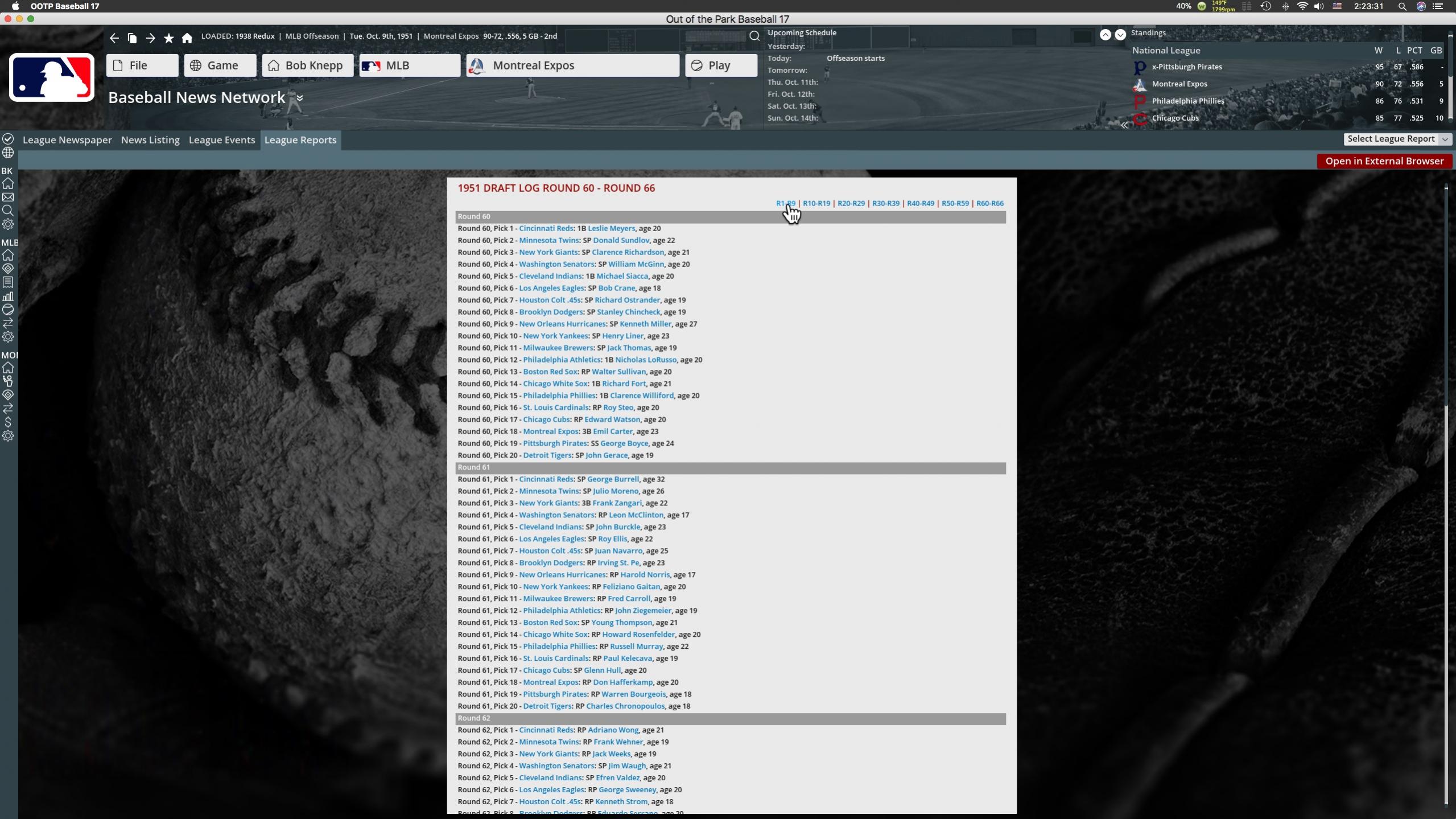The height and width of the screenshot is (819, 1456).
Task: Click the globe icon in sidebar
Action: tap(8, 153)
